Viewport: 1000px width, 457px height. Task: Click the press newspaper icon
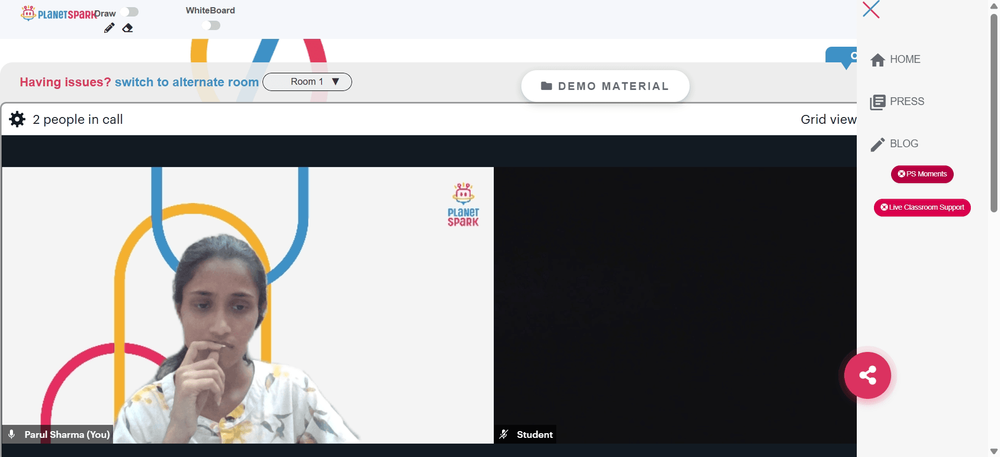[x=878, y=102]
